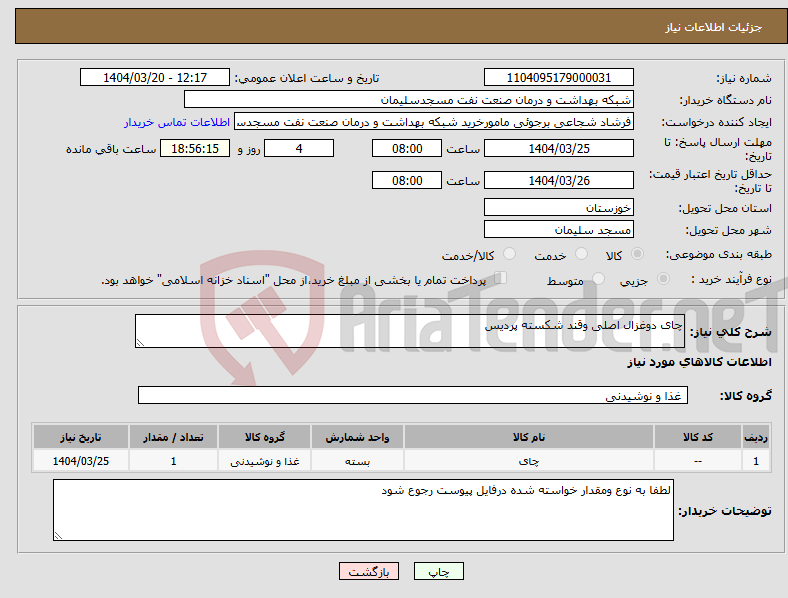Click the remaining days field showing 4
This screenshot has height=598, width=788.
click(299, 148)
